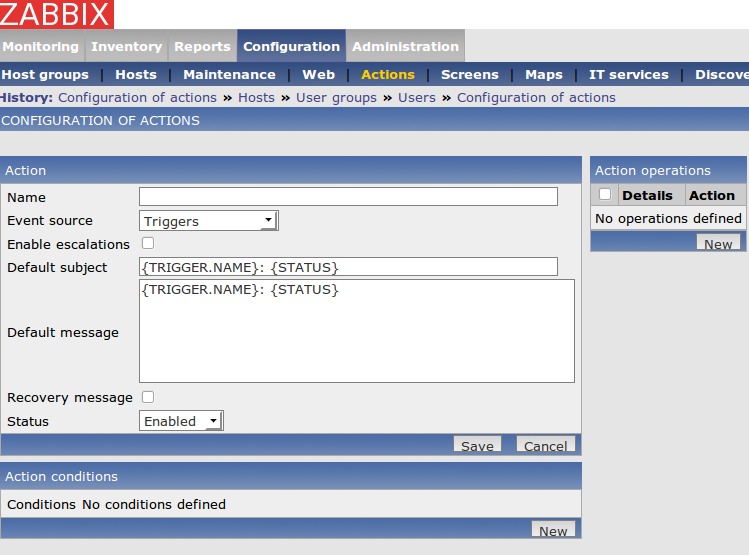Save the action
749x555 pixels.
[x=477, y=446]
